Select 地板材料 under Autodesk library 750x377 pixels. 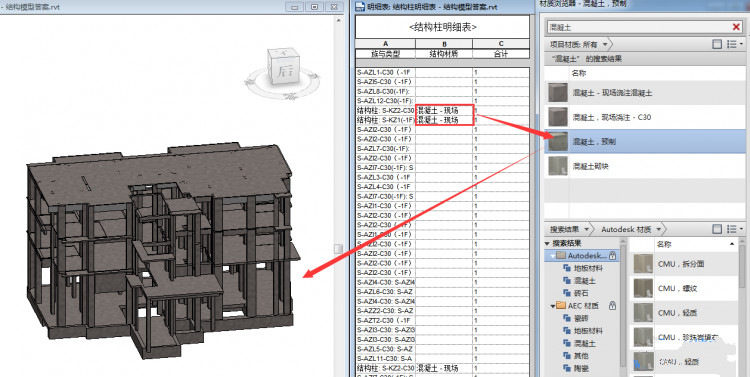[588, 268]
